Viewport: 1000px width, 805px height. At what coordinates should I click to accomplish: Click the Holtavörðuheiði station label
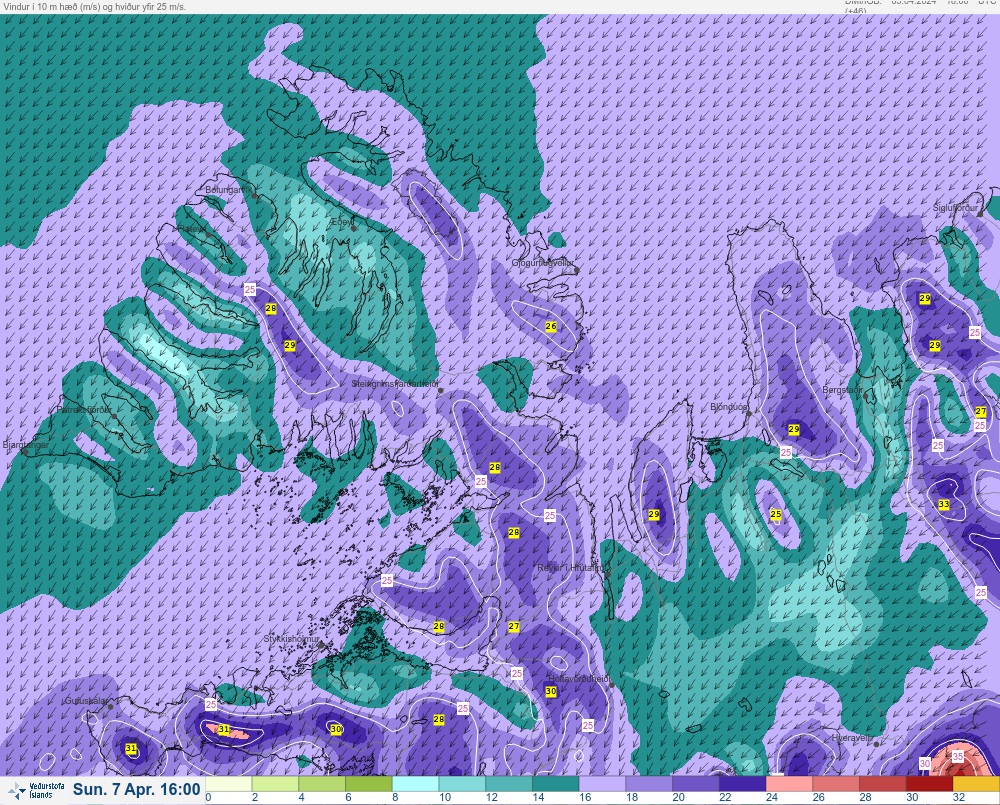579,679
